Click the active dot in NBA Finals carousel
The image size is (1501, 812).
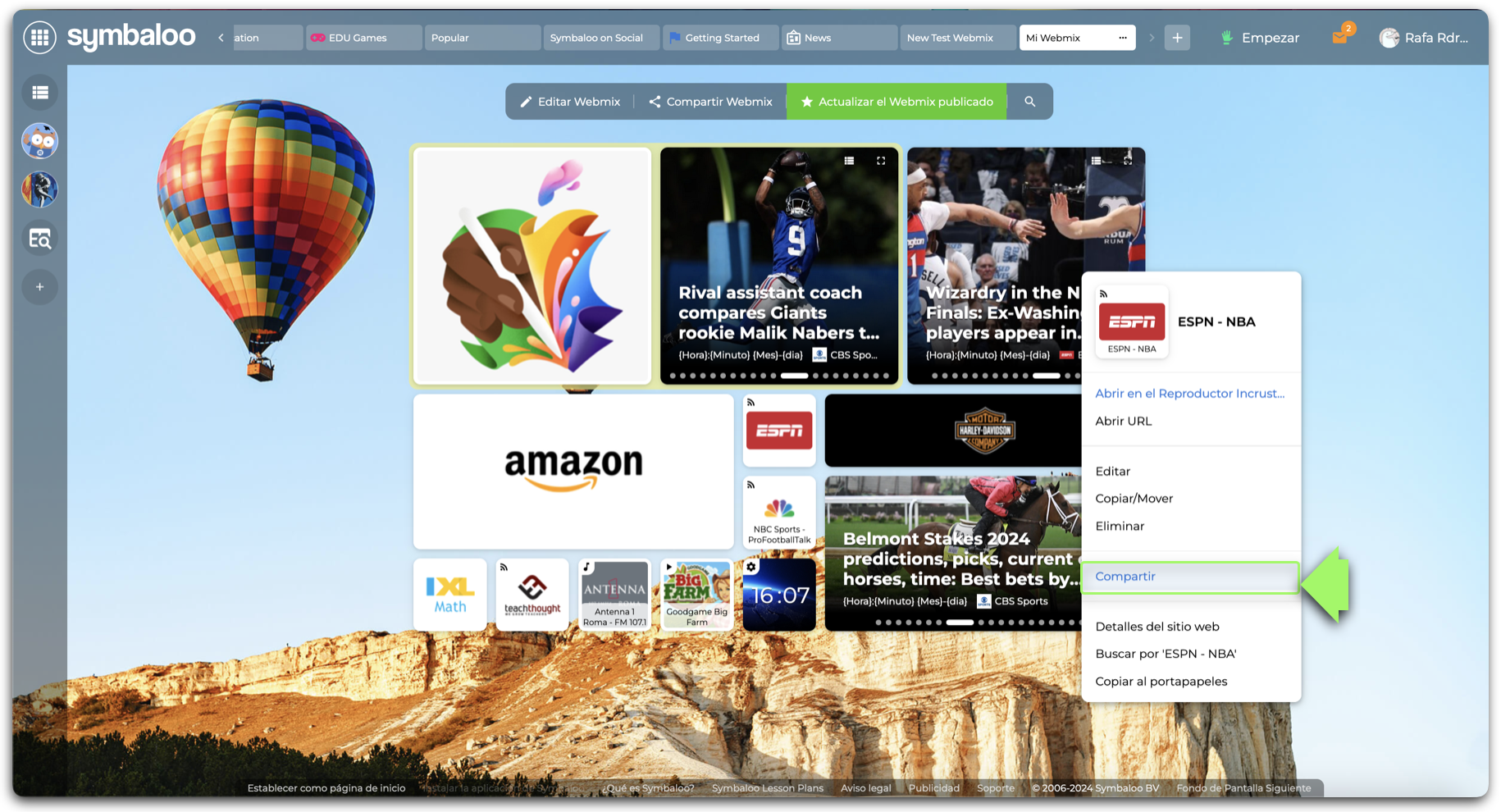1046,376
